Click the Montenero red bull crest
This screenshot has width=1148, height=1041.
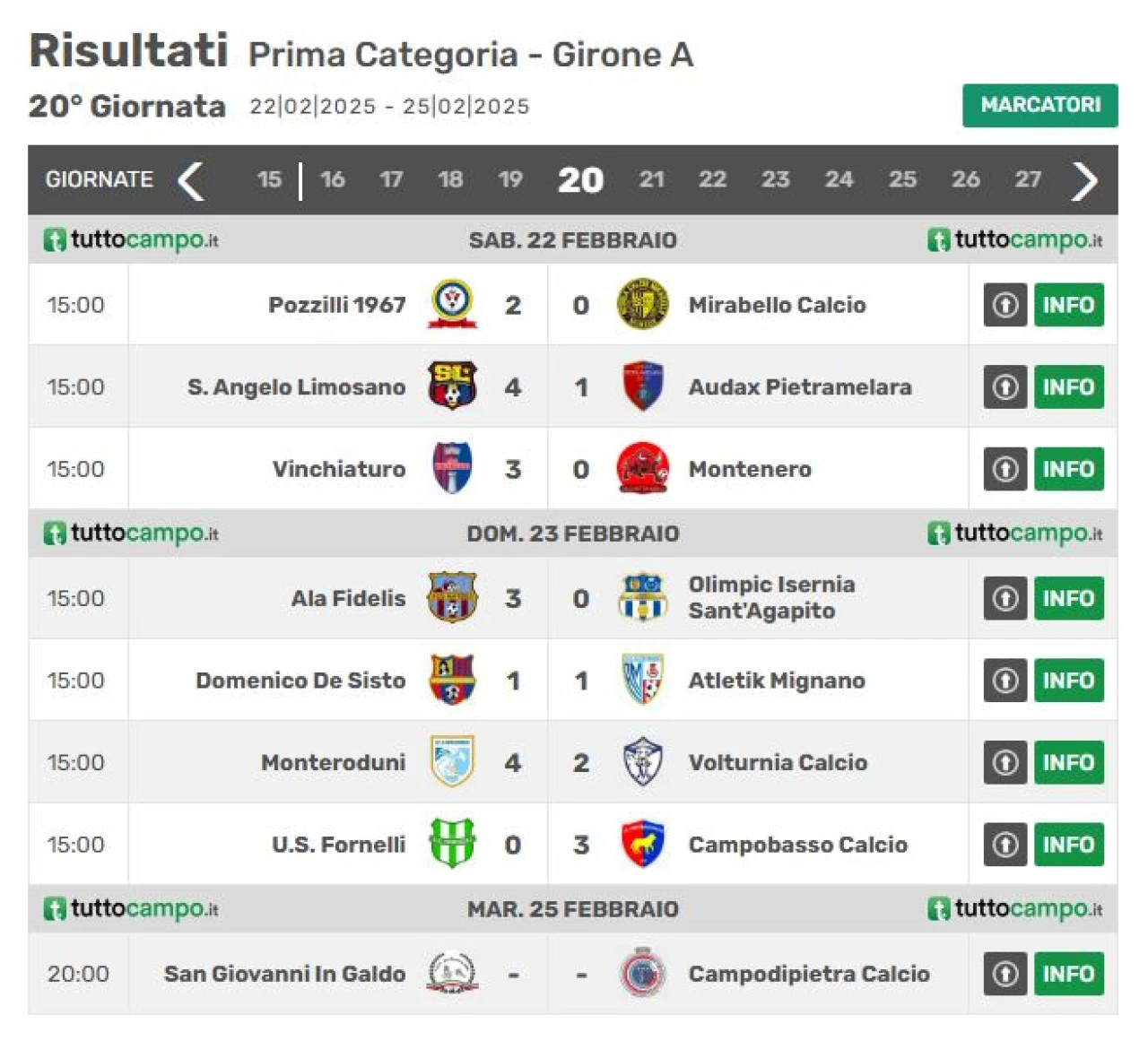pos(642,468)
